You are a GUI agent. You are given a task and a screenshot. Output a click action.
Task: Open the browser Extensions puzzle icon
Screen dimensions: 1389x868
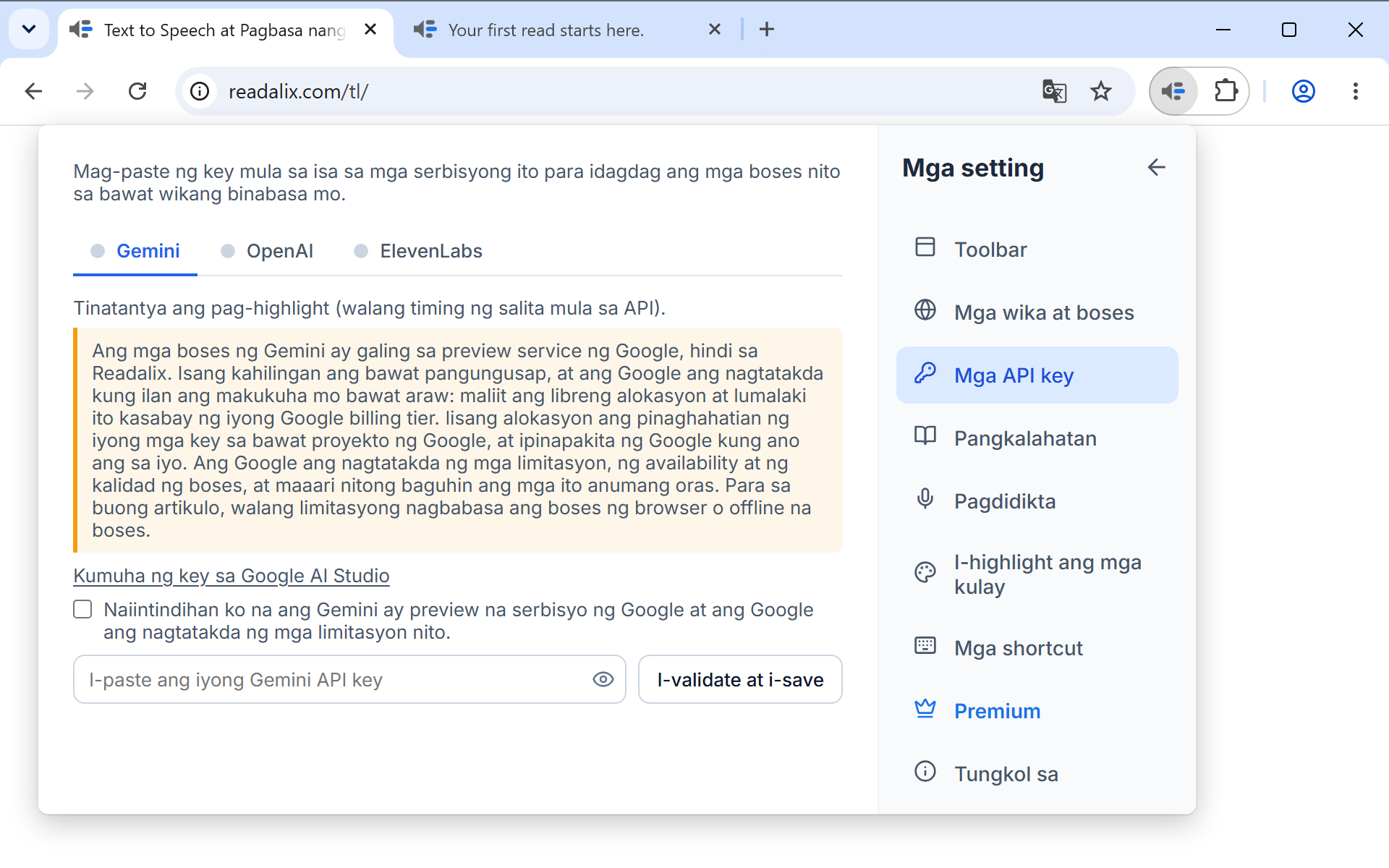coord(1226,91)
